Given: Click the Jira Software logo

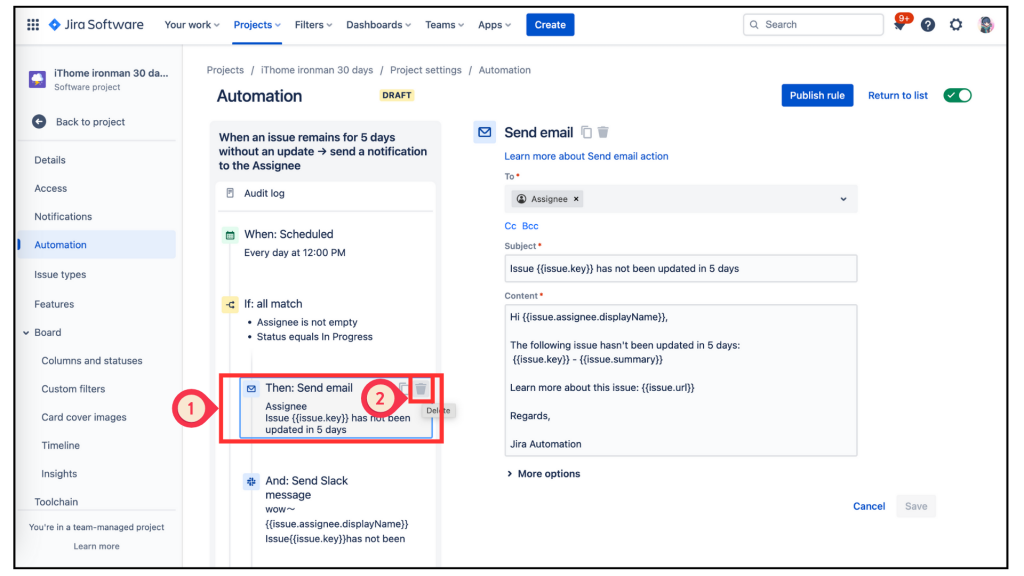Looking at the screenshot, I should click(96, 25).
